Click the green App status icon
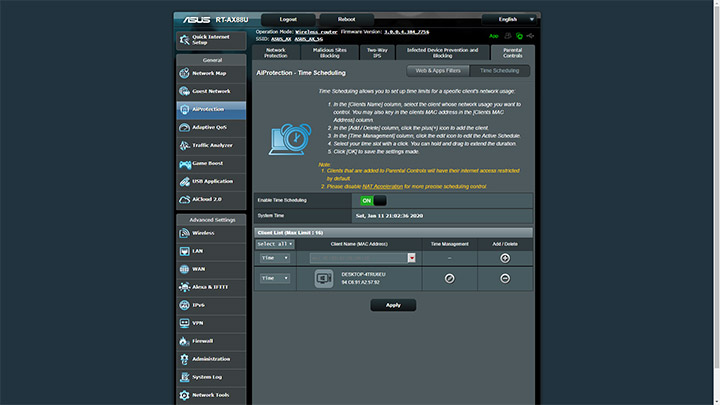 tap(494, 36)
